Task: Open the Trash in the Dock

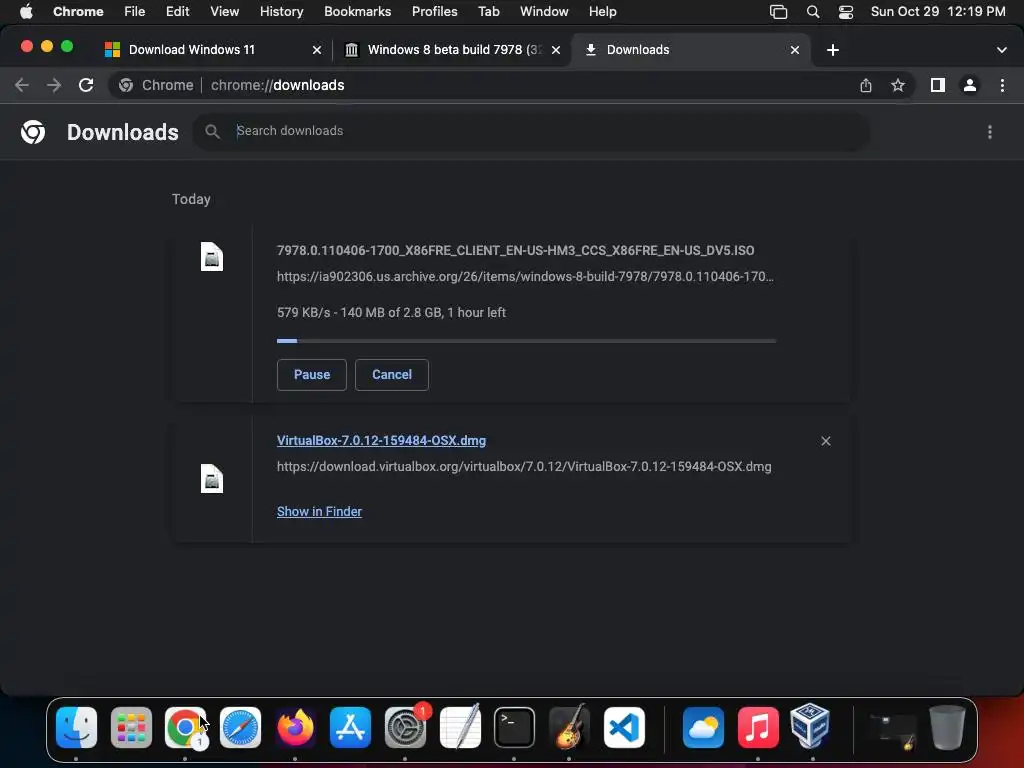Action: [x=947, y=727]
